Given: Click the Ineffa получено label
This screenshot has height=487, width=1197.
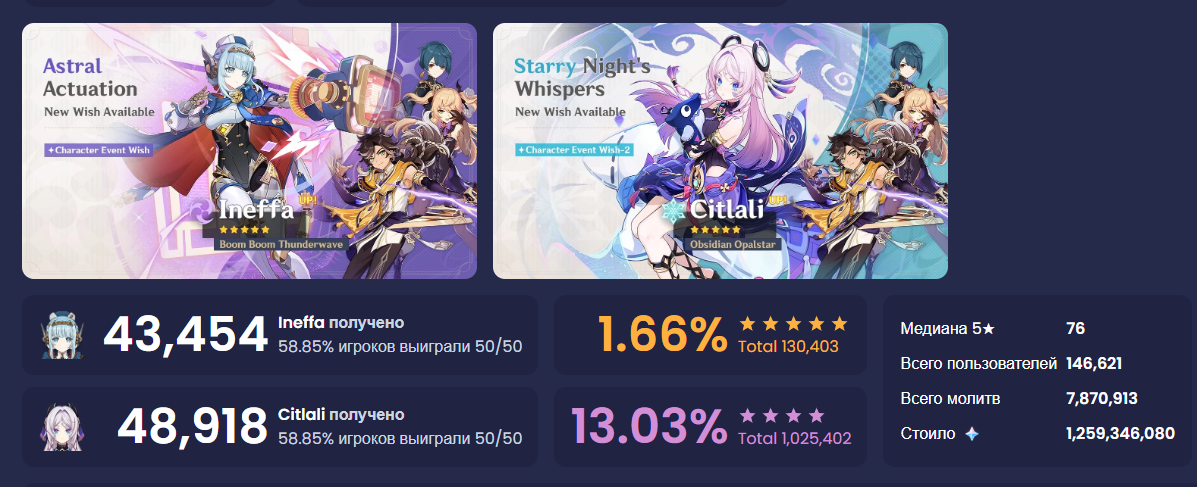Looking at the screenshot, I should [341, 323].
